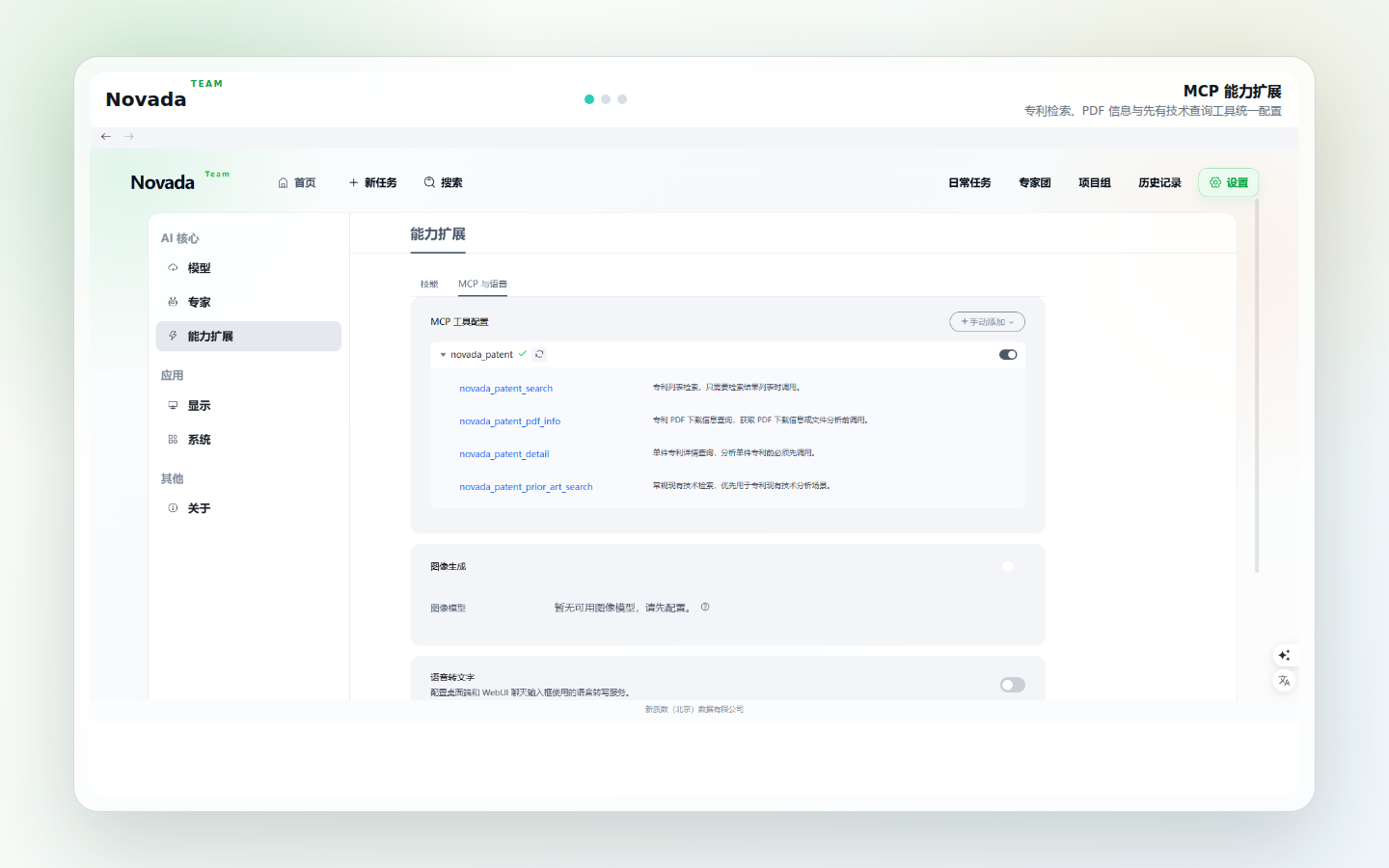Viewport: 1389px width, 868px height.
Task: Click the 图像模型 label
Action: (449, 609)
